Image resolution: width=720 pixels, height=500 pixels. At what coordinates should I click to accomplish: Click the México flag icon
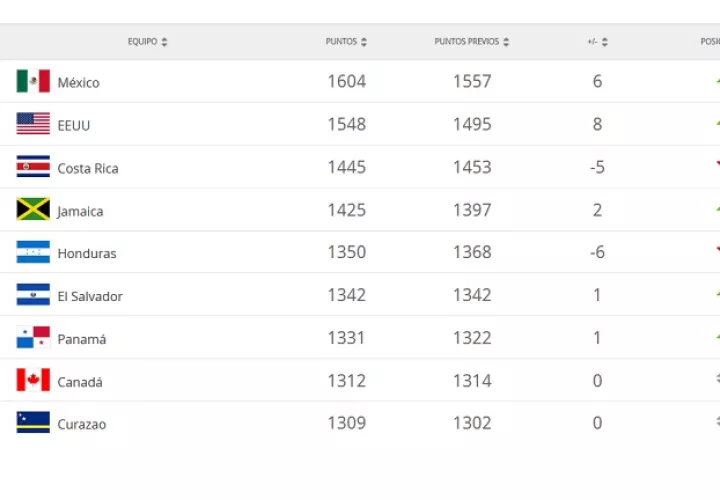[33, 81]
